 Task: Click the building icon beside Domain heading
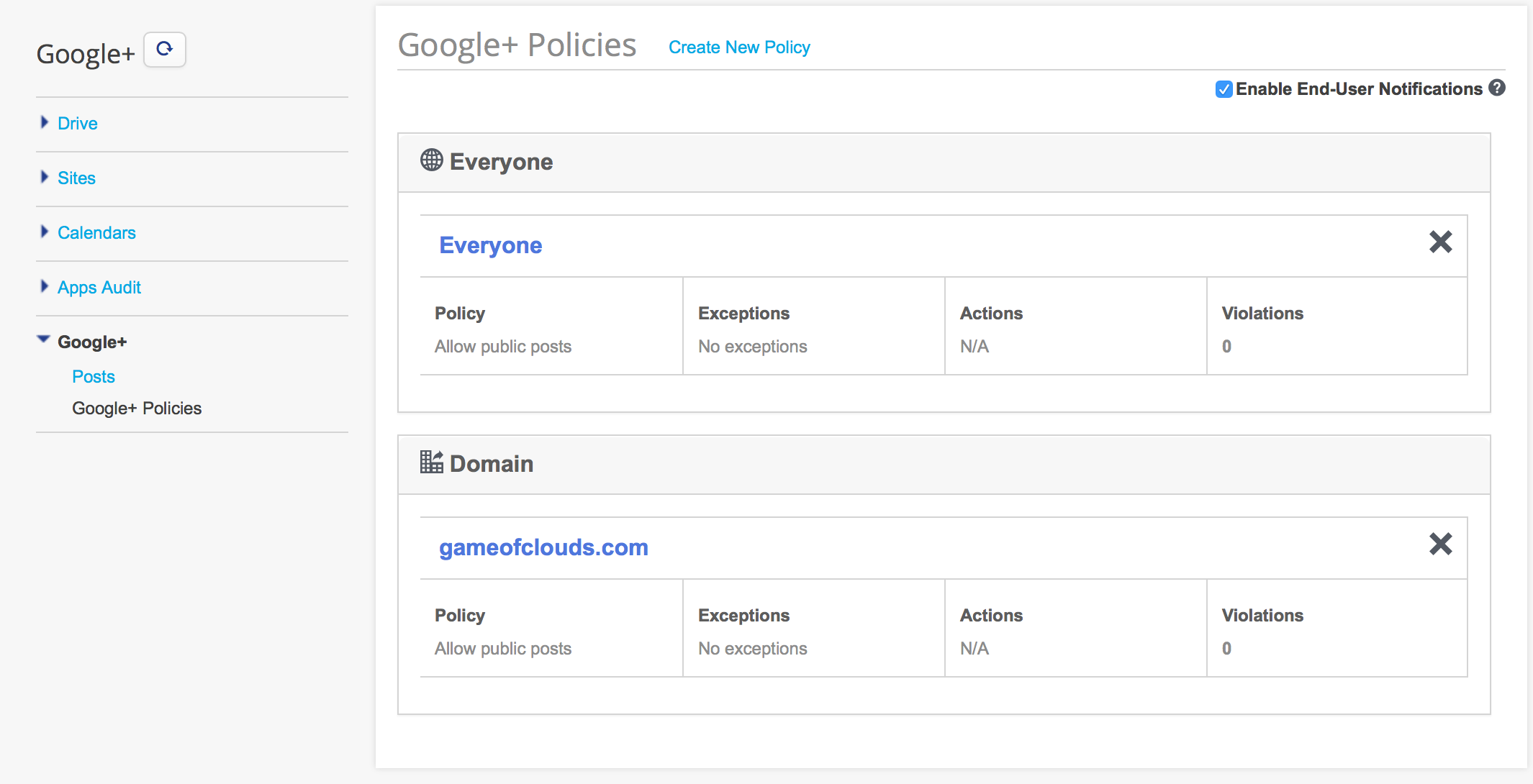(x=432, y=462)
